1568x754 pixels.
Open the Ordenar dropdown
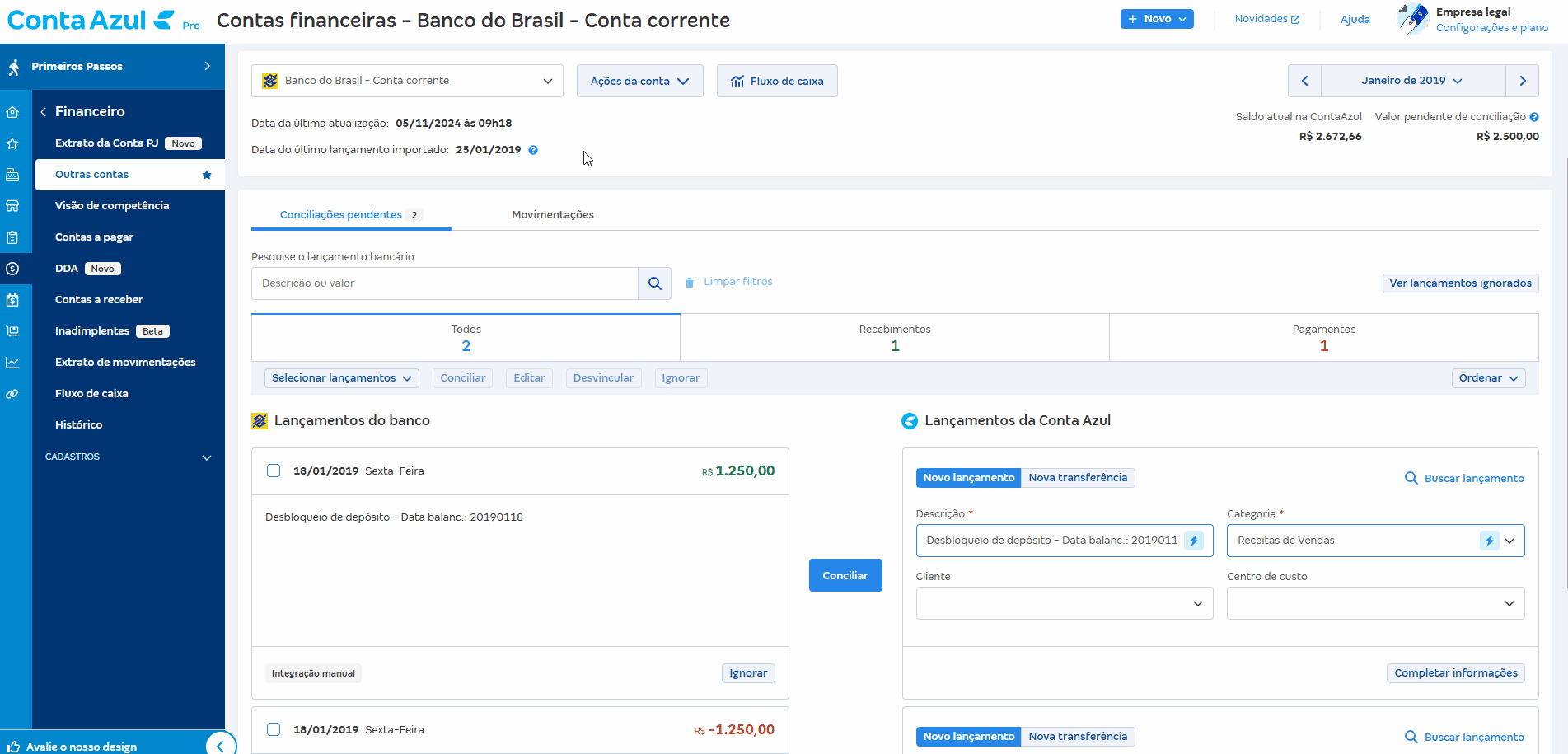1489,378
